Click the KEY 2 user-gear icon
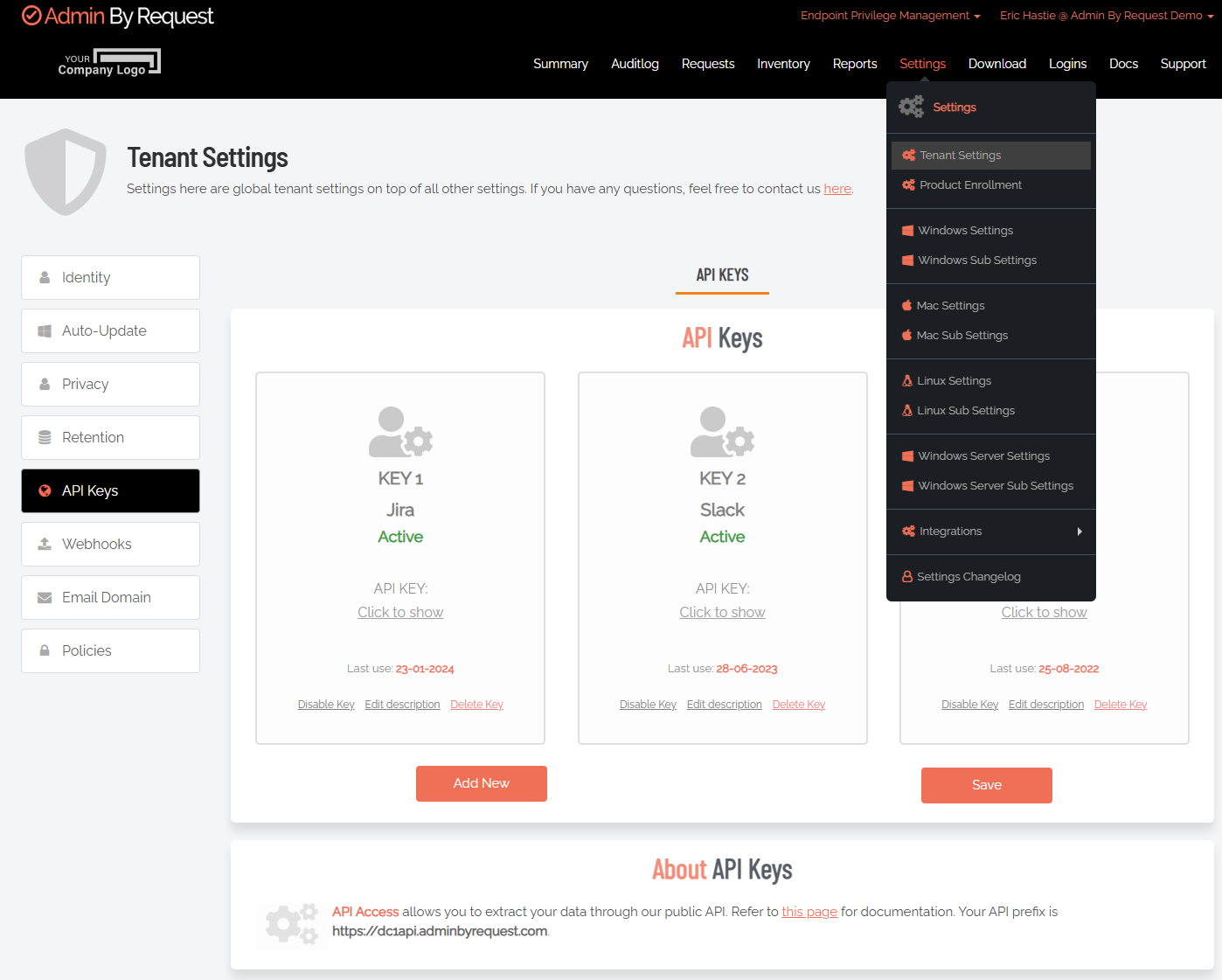Screen dimensions: 1222x980 722,432
